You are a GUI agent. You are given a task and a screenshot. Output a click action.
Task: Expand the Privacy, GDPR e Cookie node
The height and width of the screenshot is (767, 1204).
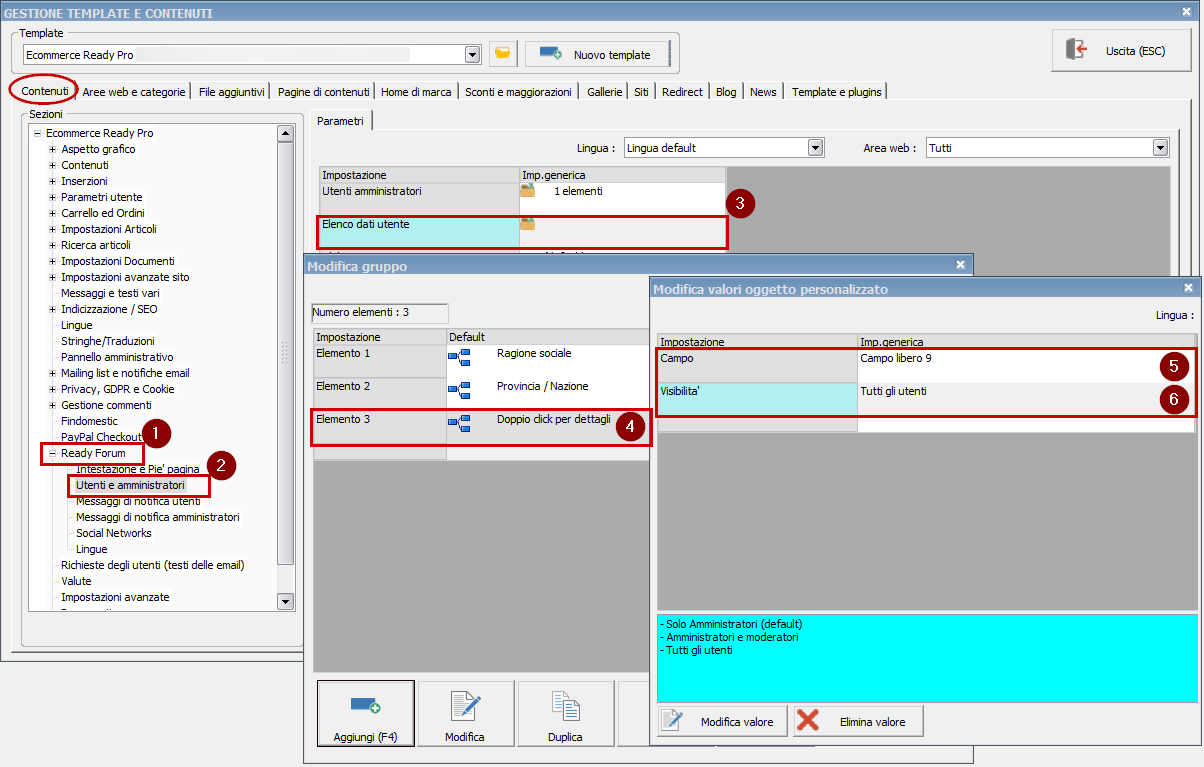pos(52,389)
